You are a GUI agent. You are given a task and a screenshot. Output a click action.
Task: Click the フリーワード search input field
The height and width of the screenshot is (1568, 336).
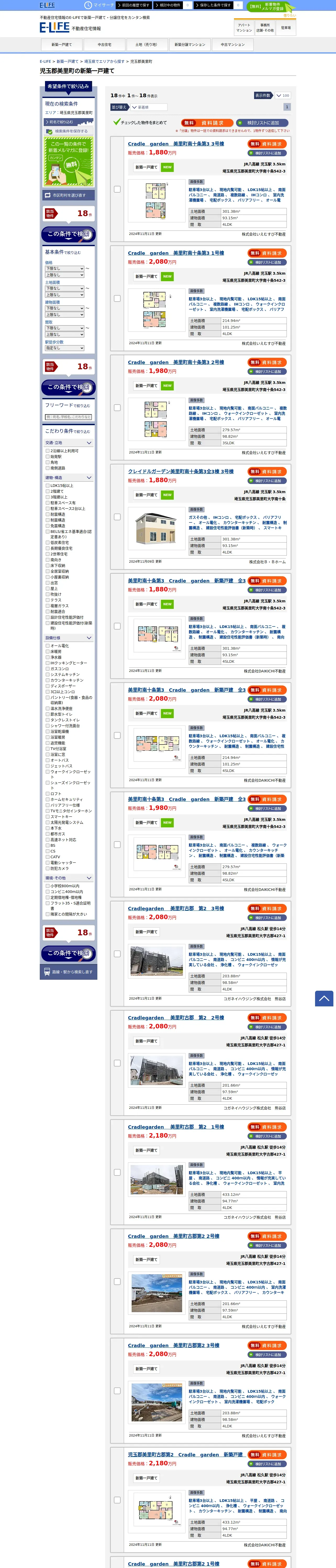point(68,417)
